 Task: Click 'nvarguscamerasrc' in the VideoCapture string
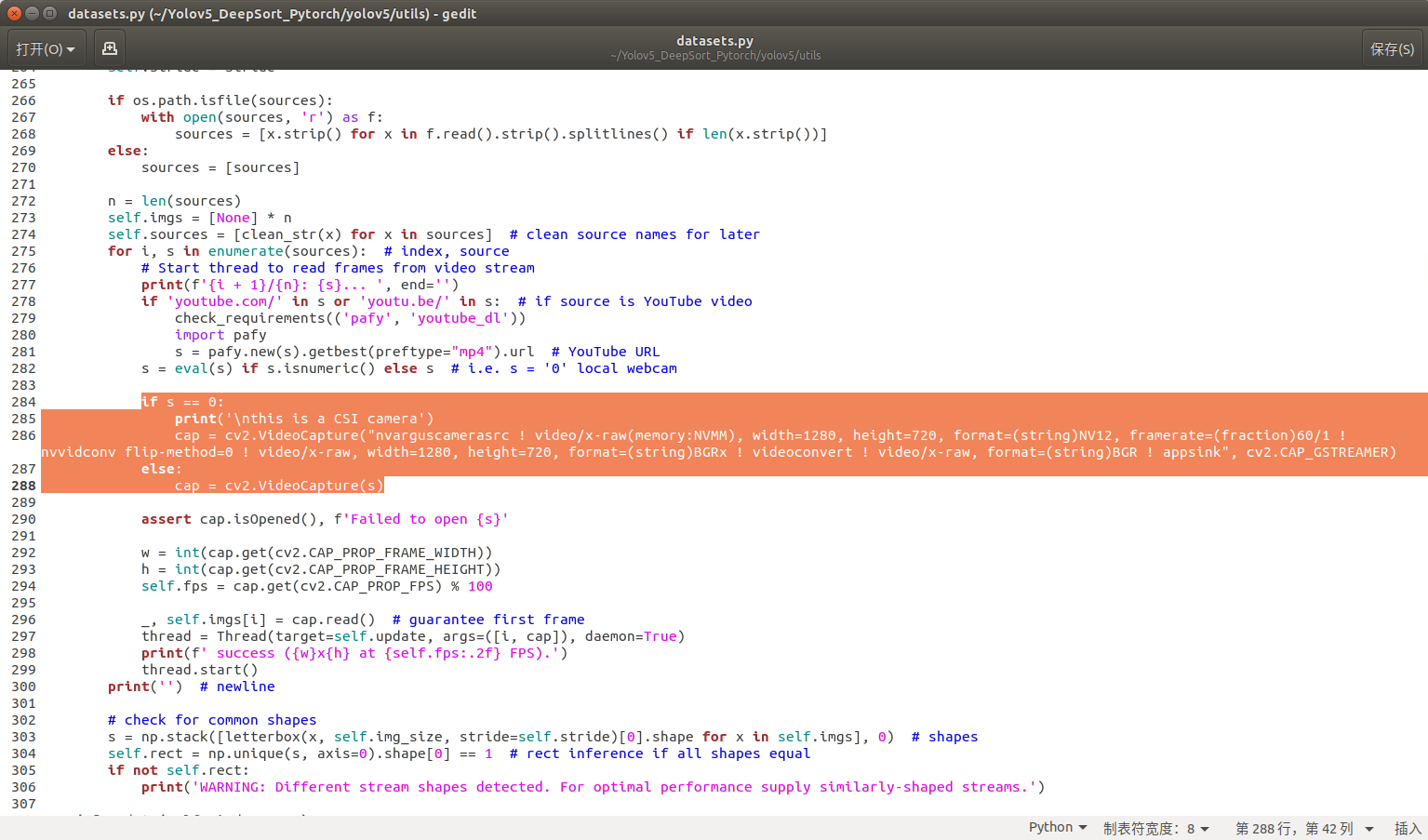[x=443, y=435]
